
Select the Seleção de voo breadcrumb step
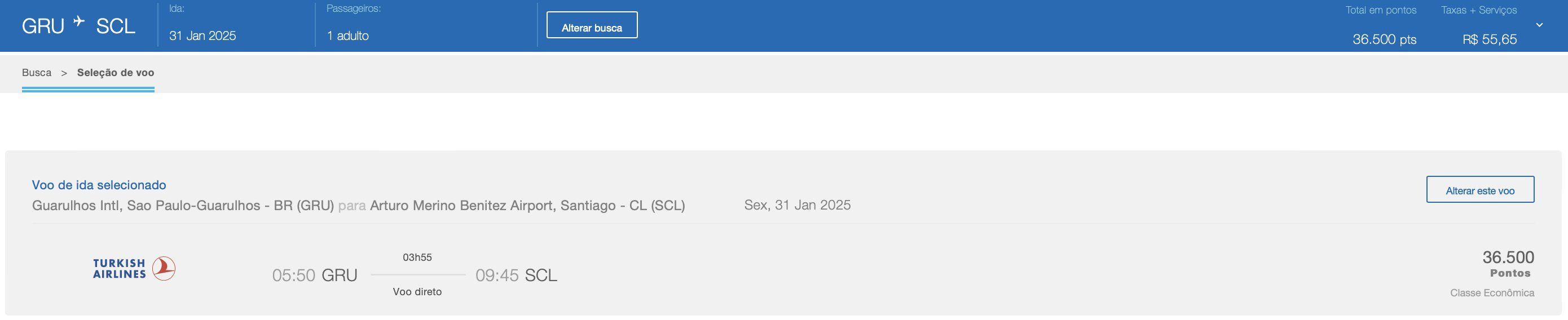point(116,73)
